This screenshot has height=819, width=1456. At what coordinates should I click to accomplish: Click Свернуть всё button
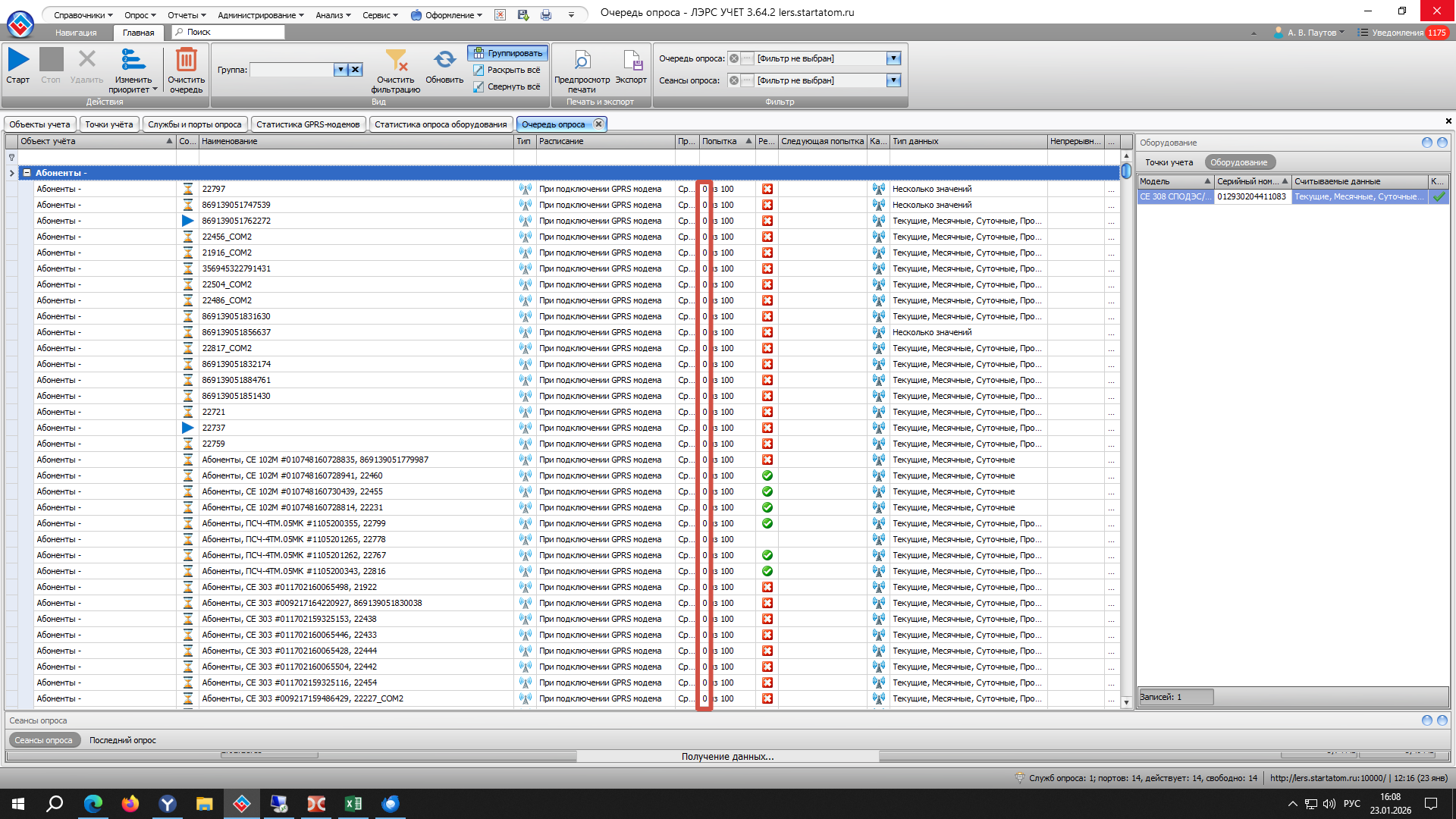click(x=507, y=86)
